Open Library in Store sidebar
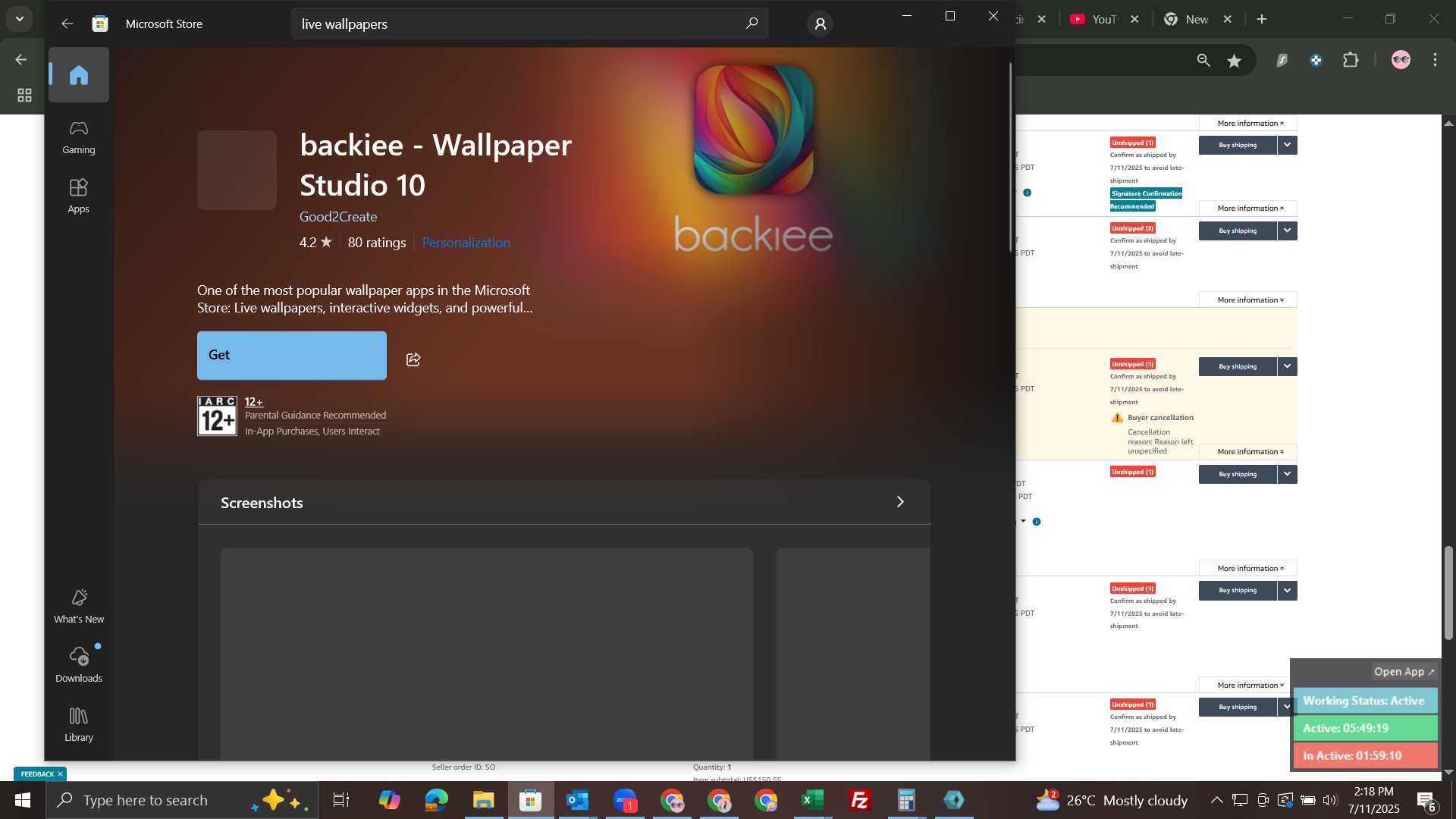 (x=79, y=724)
